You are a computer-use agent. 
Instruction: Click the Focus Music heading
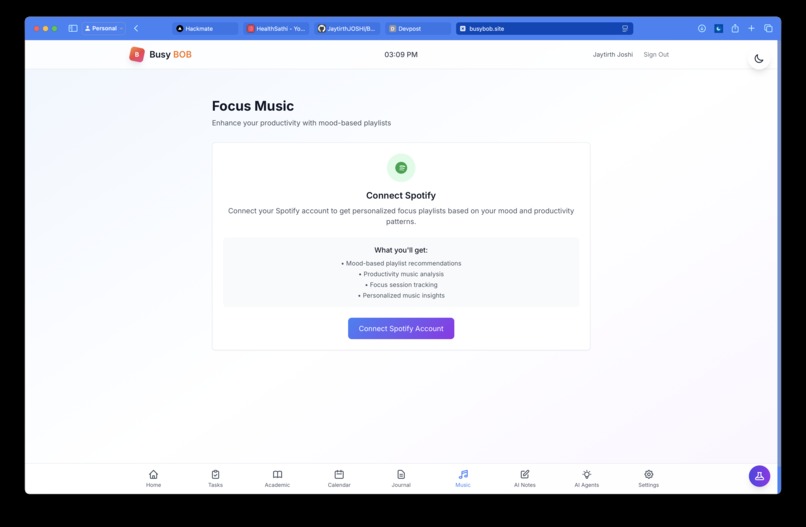(253, 106)
